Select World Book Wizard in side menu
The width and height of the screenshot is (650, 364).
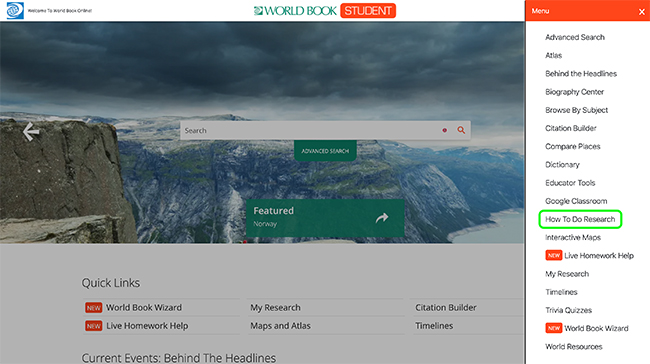point(596,328)
